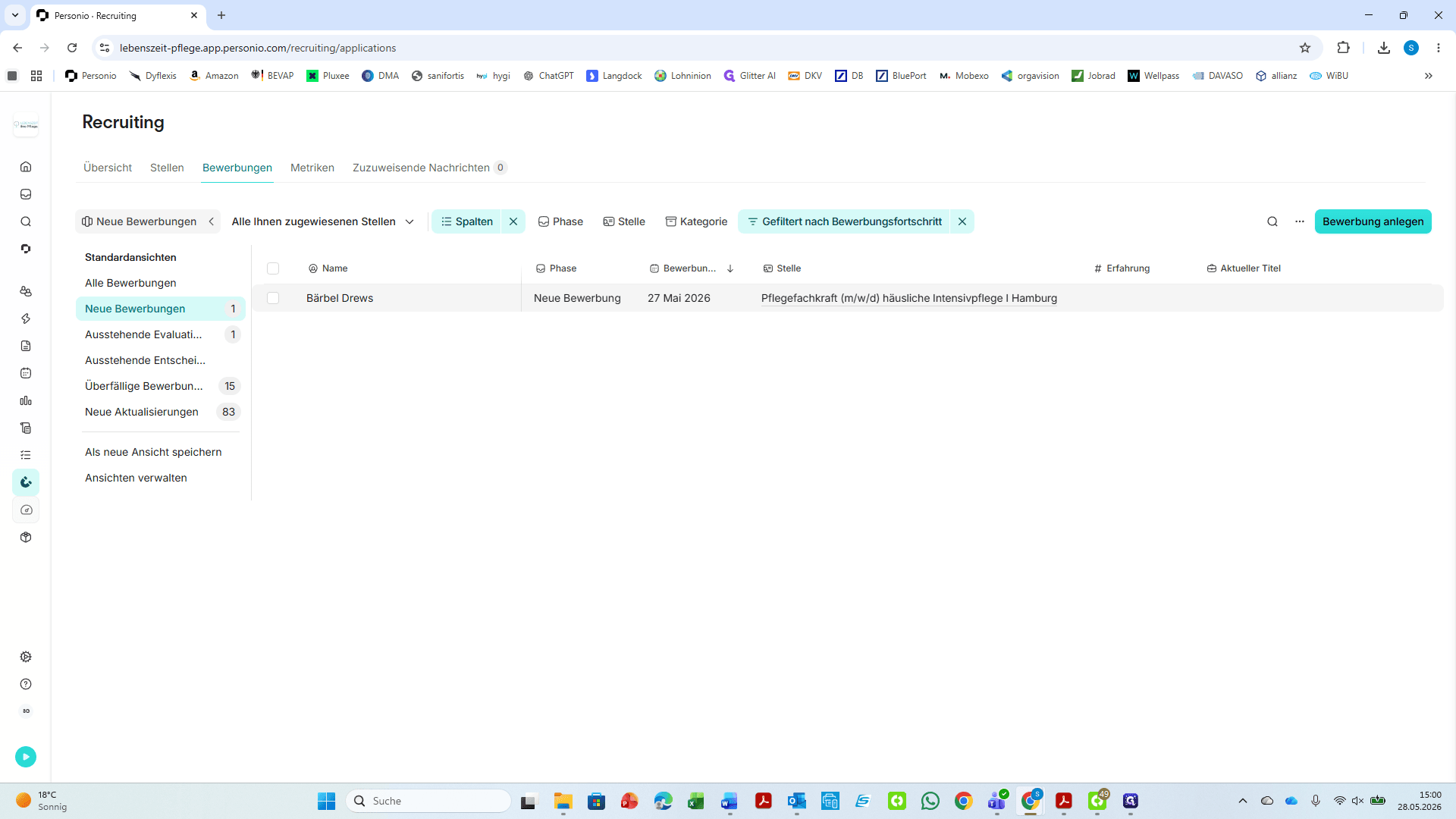Select the highlighted Recruiting sidebar icon
The width and height of the screenshot is (1456, 819).
click(26, 482)
